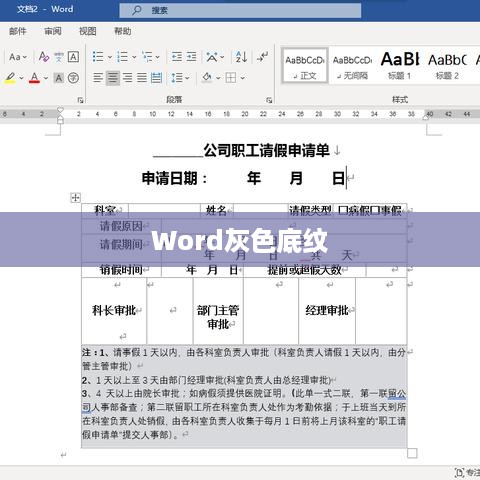The height and width of the screenshot is (480, 480).
Task: Click the 经理审批 table cell
Action: 327,311
